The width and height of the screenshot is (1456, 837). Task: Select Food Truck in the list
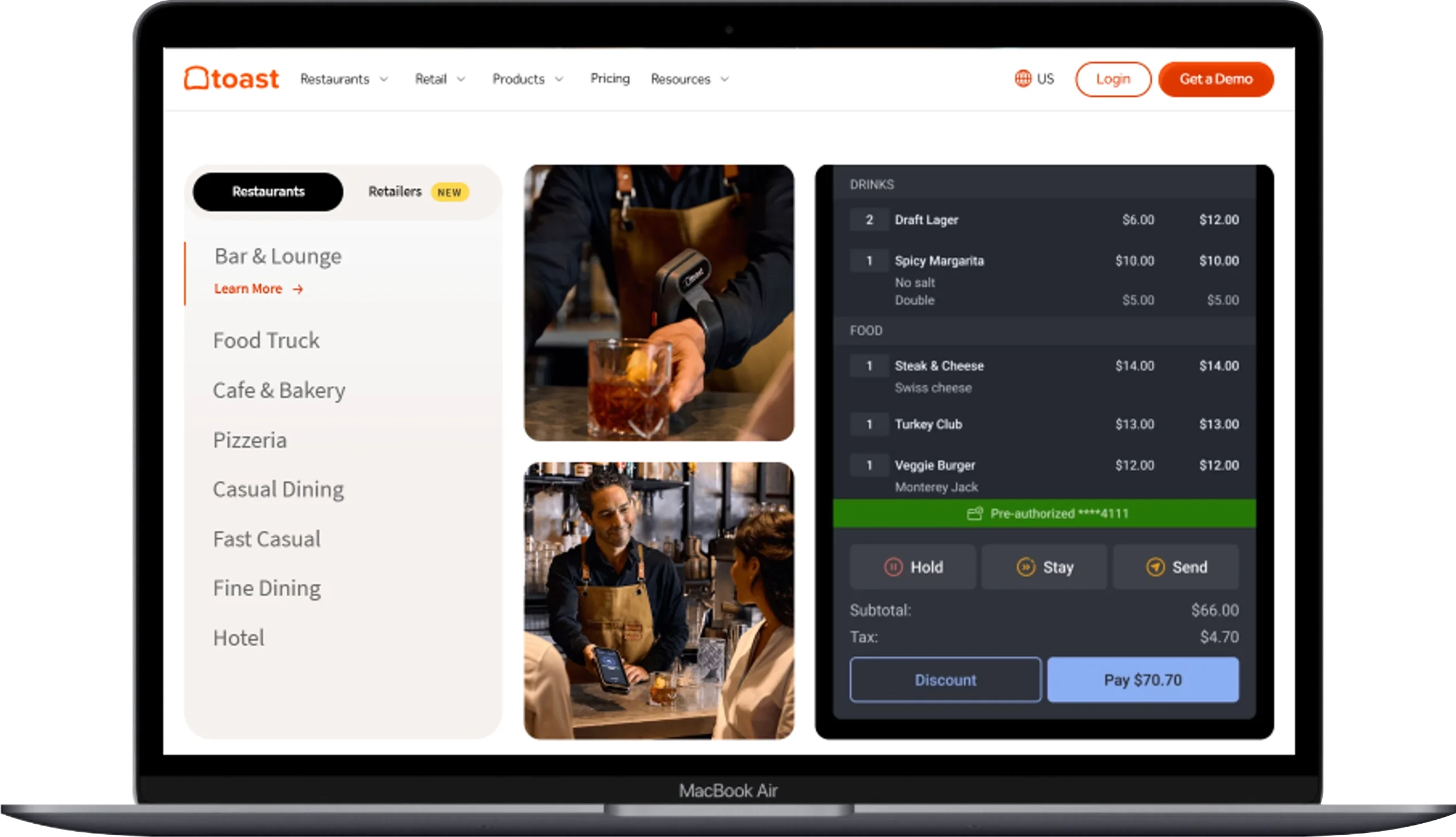pos(266,339)
